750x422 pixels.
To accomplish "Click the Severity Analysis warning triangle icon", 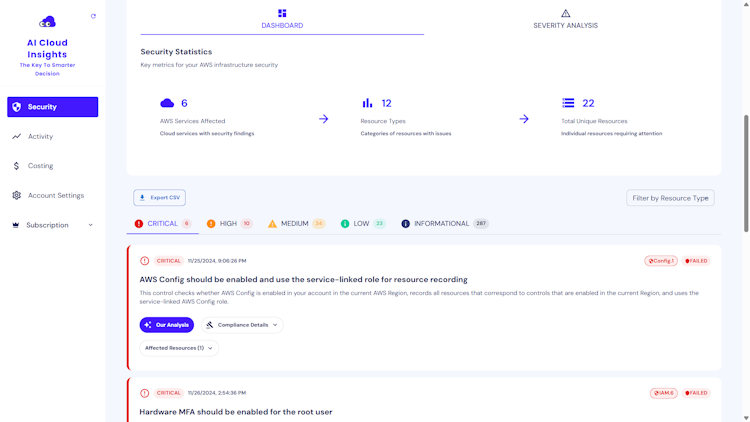I will 565,13.
